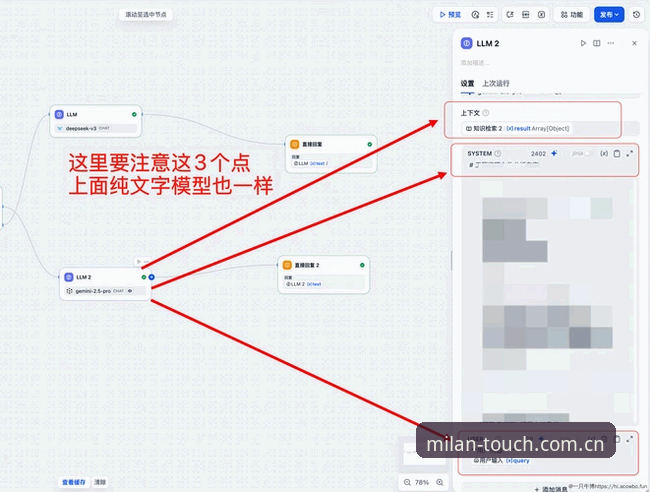The width and height of the screenshot is (650, 492).
Task: Select the 直接回复 2 answer node
Action: tap(324, 274)
